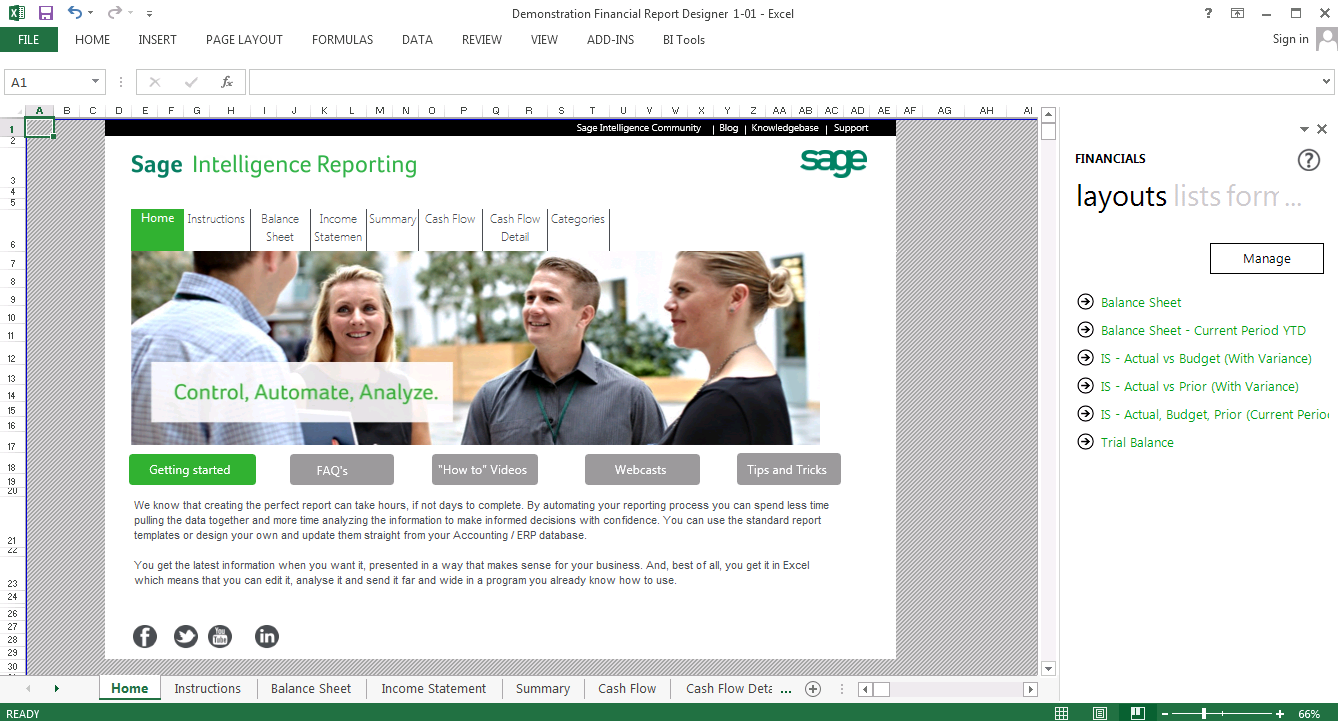1338x721 pixels.
Task: Click the Excel Help question mark icon
Action: click(1209, 13)
